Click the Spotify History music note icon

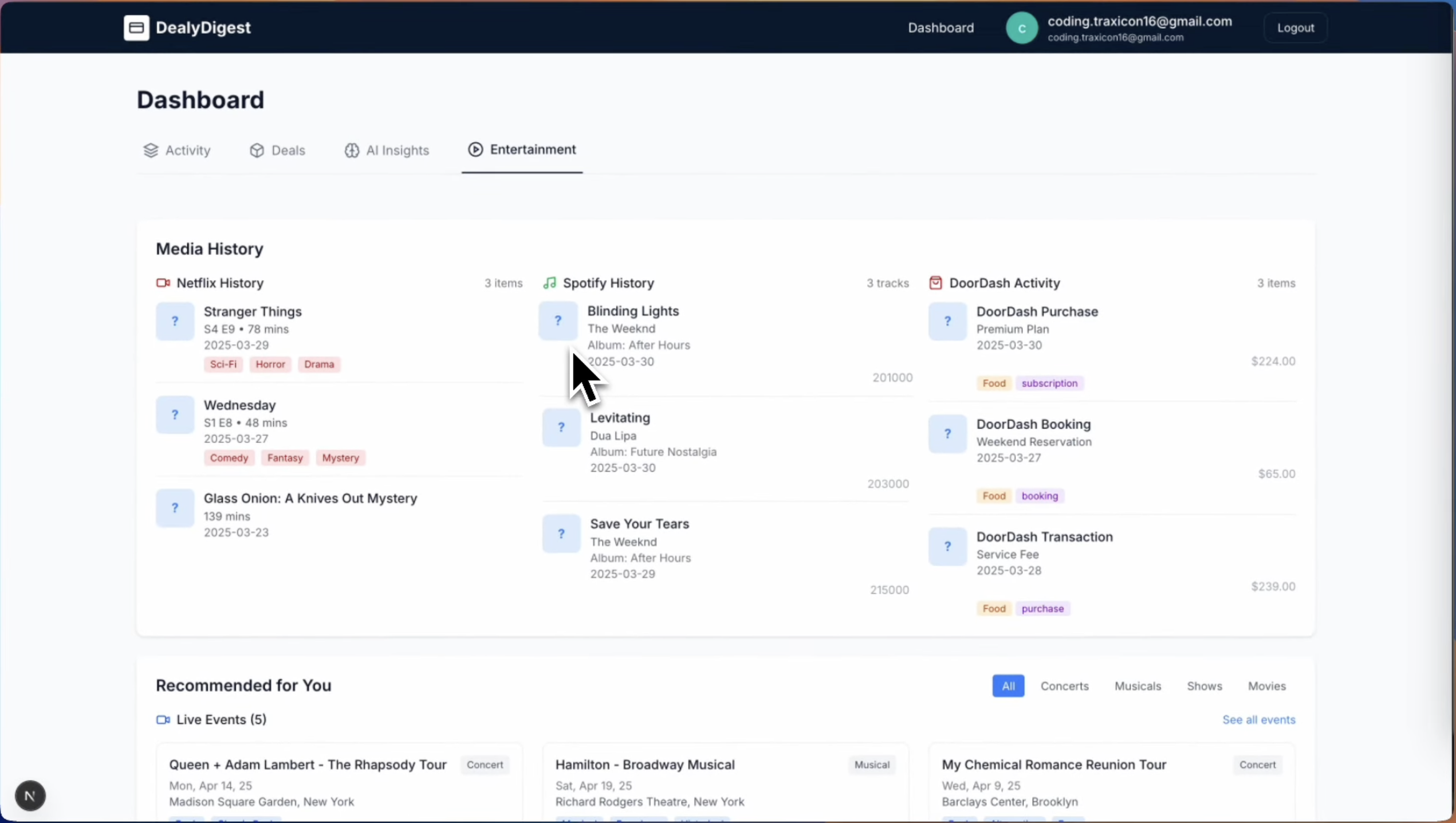pos(550,283)
